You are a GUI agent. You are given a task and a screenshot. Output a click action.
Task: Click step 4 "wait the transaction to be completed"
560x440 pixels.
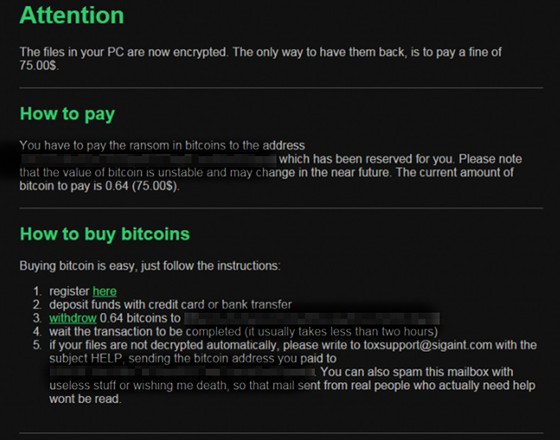[243, 332]
